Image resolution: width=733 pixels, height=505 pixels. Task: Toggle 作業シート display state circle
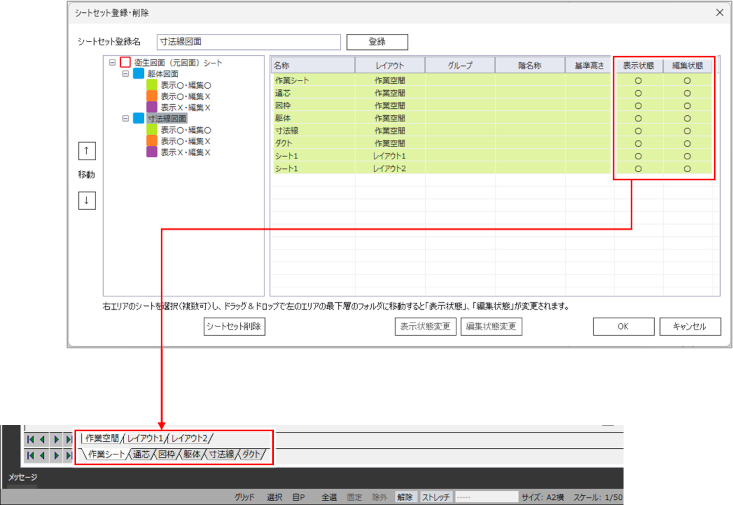[638, 79]
